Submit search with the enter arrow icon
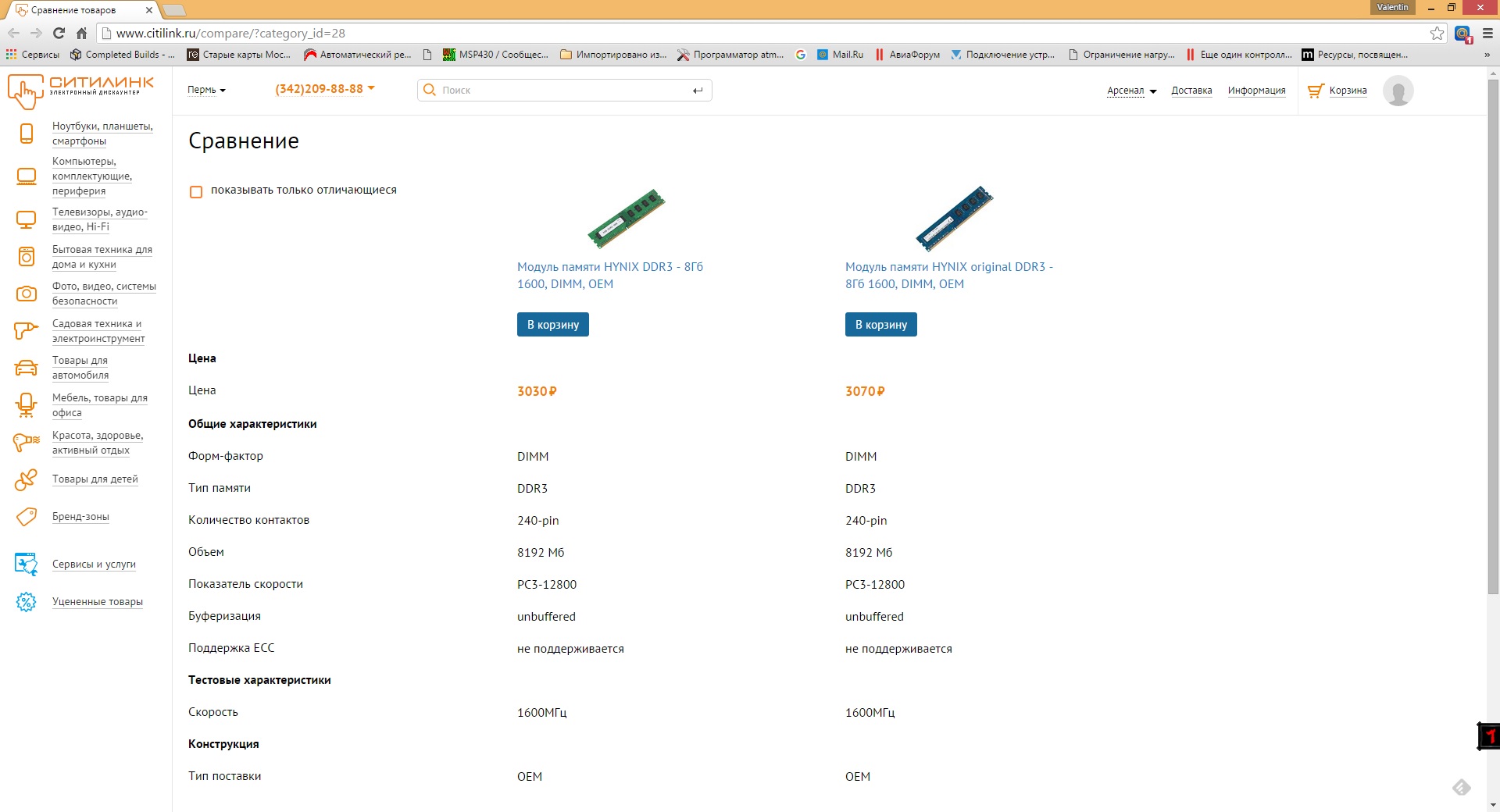 coord(698,91)
